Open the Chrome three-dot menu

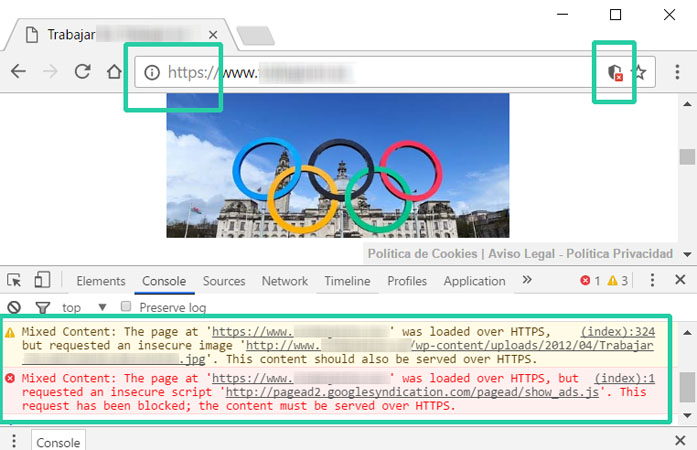(677, 72)
